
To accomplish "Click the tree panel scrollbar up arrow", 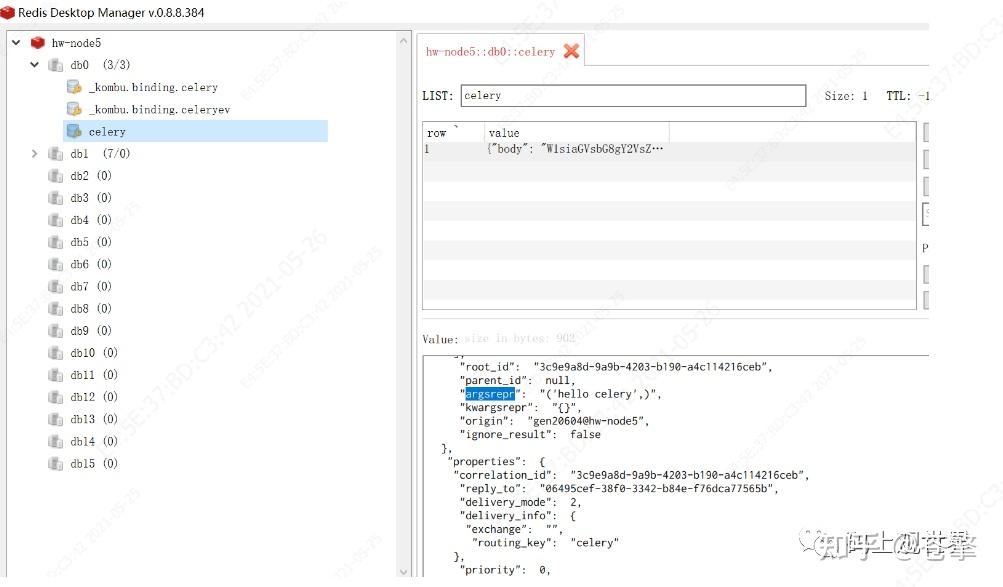I will [403, 41].
